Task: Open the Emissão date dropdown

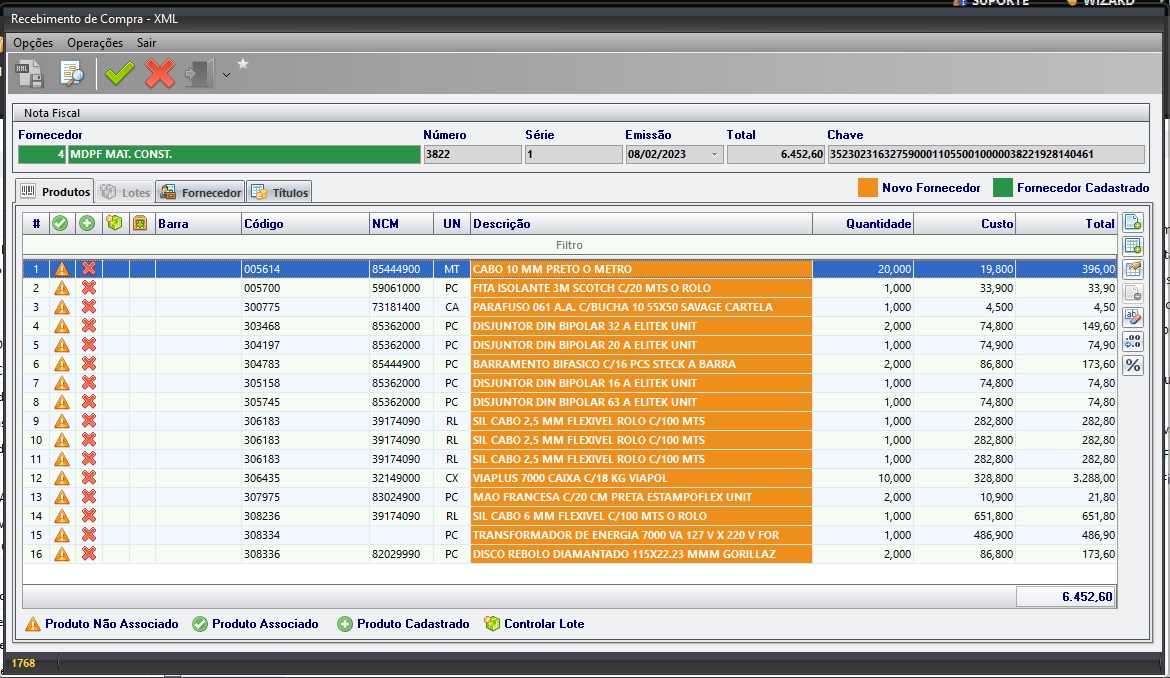Action: coord(714,155)
